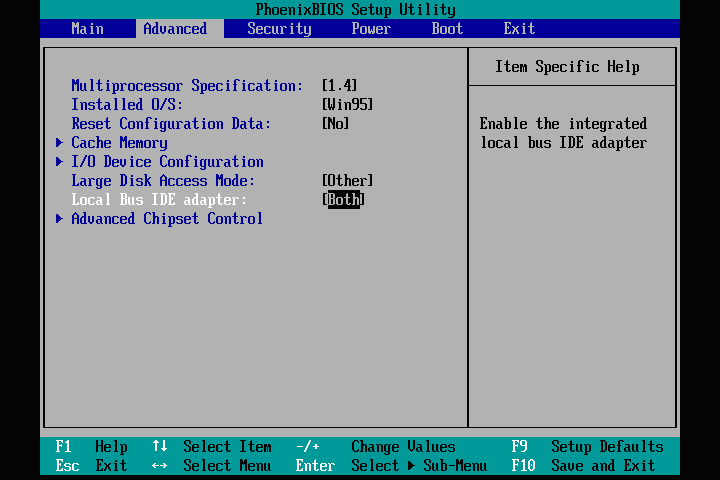Viewport: 720px width, 480px height.
Task: Click the 'Enable the integrated' help text
Action: point(563,124)
